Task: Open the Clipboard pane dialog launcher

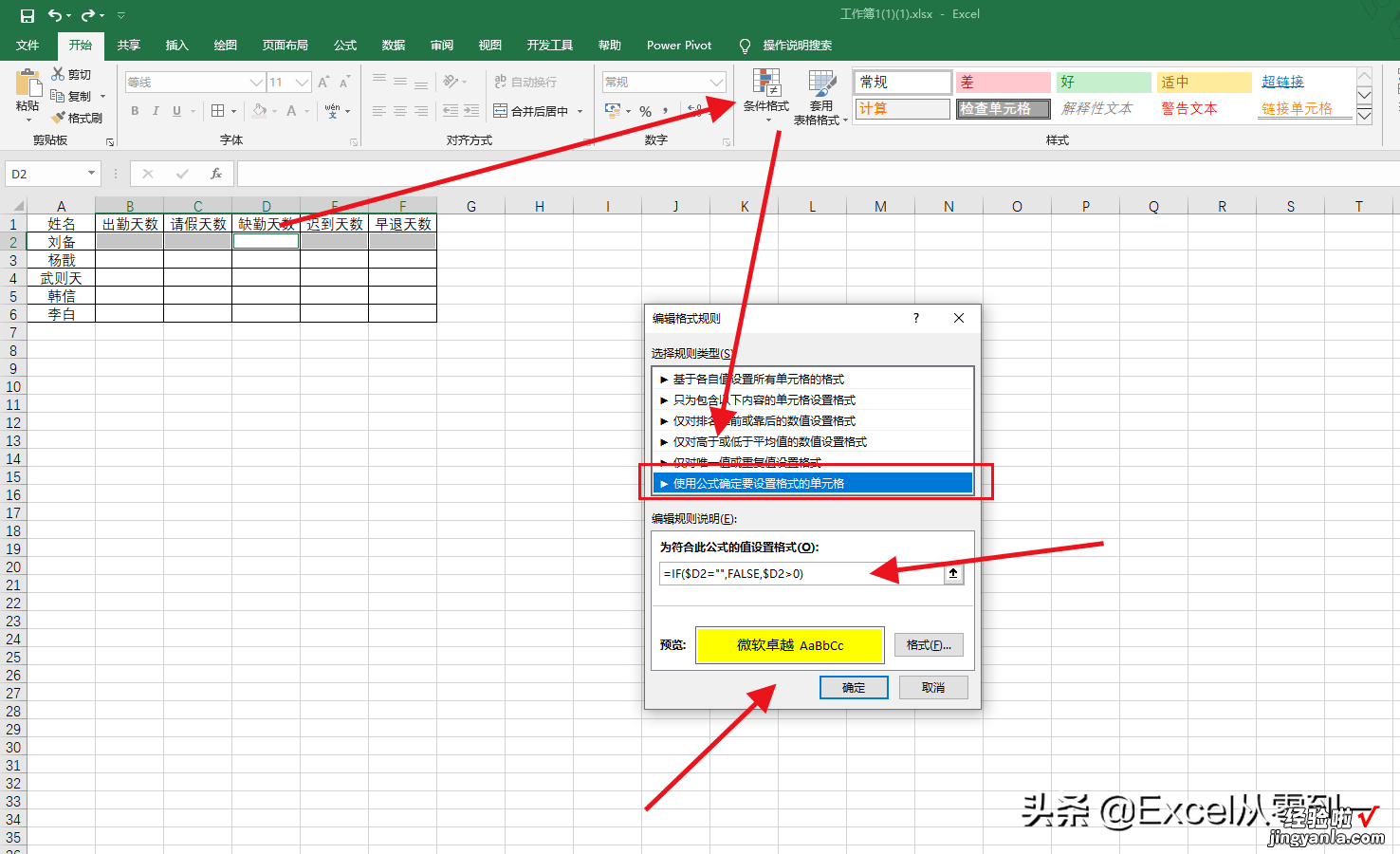Action: pos(110,141)
